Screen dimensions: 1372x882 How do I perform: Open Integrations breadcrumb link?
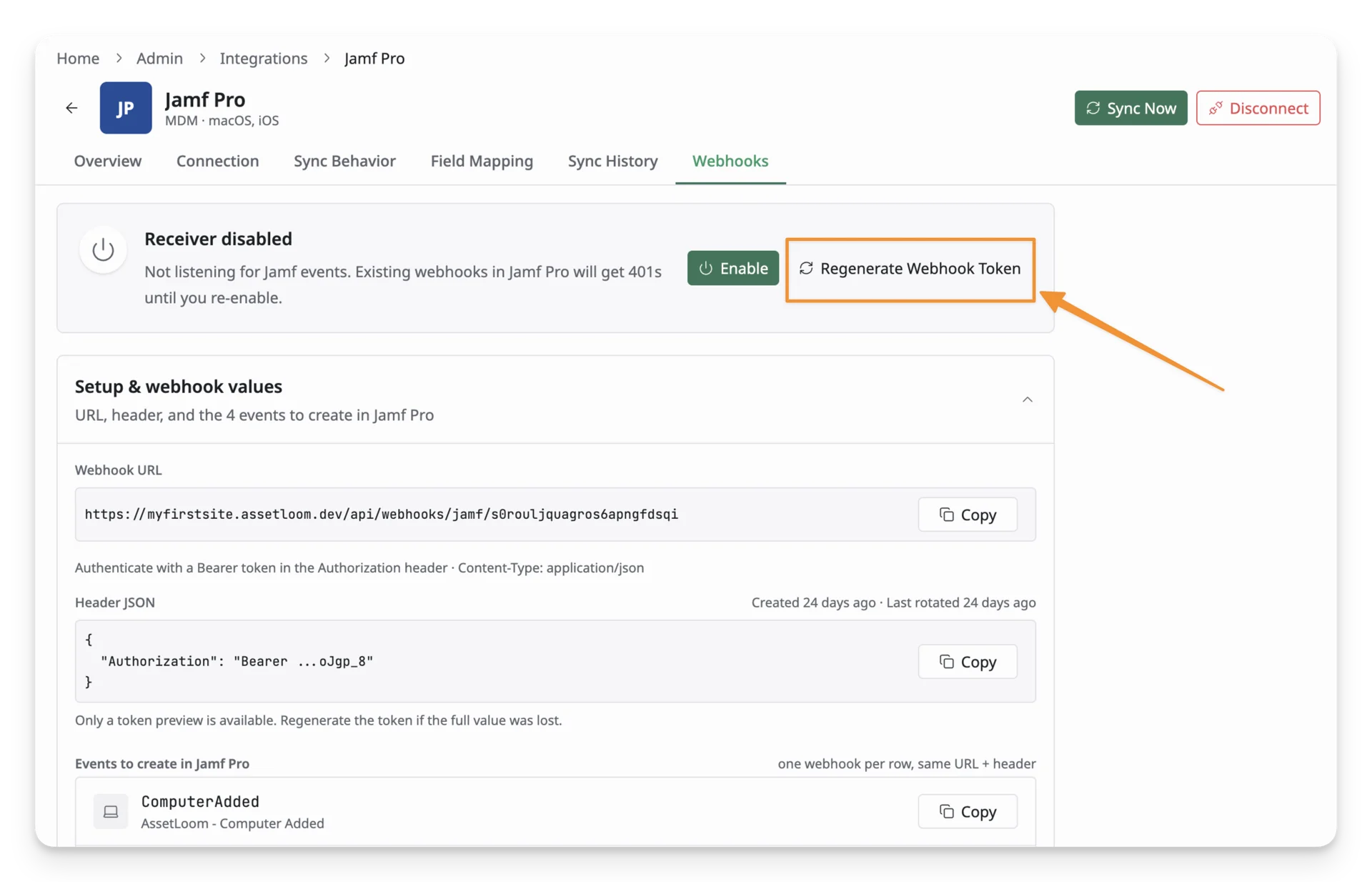(264, 59)
